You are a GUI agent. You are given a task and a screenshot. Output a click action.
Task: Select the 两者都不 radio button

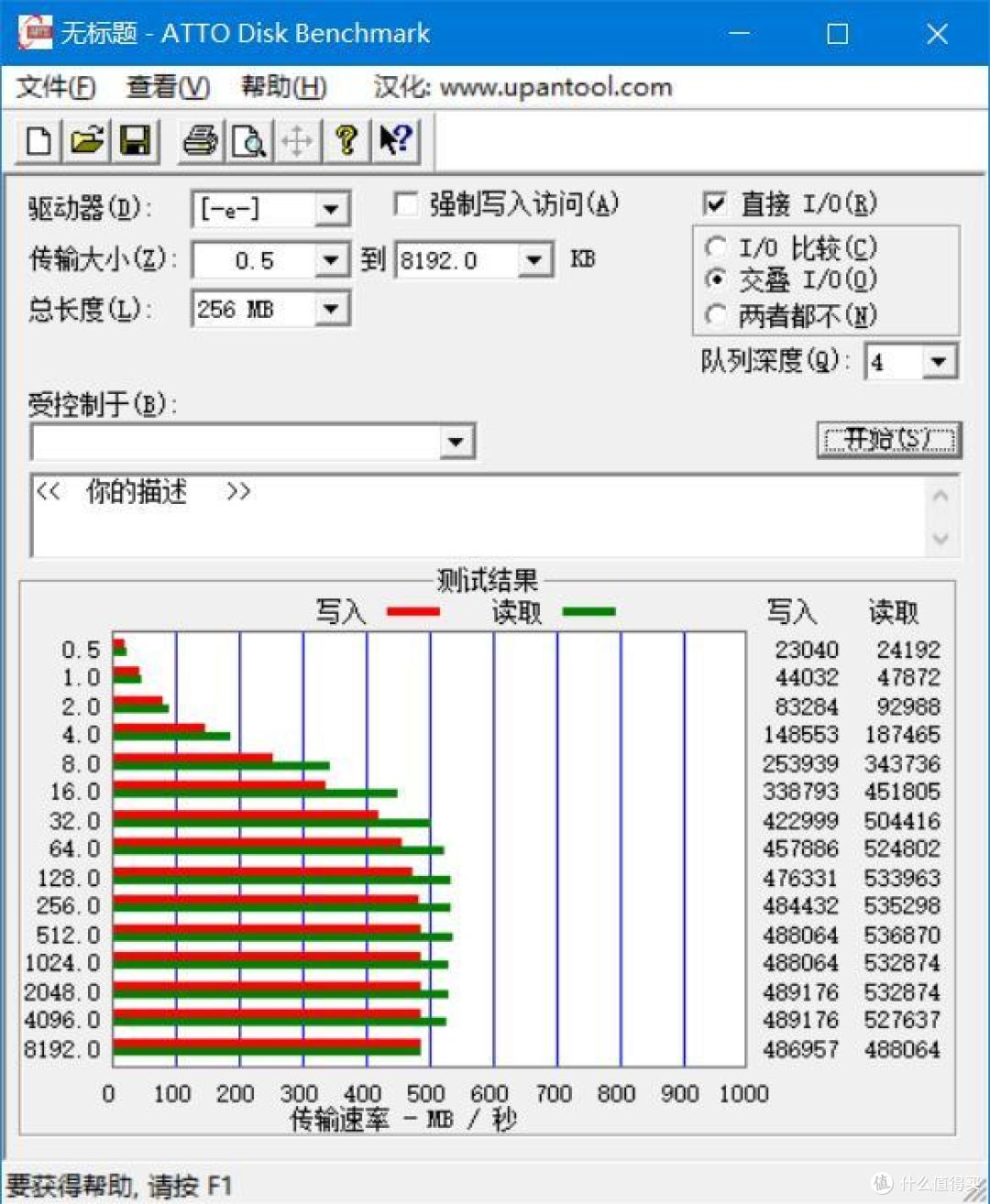pos(716,315)
